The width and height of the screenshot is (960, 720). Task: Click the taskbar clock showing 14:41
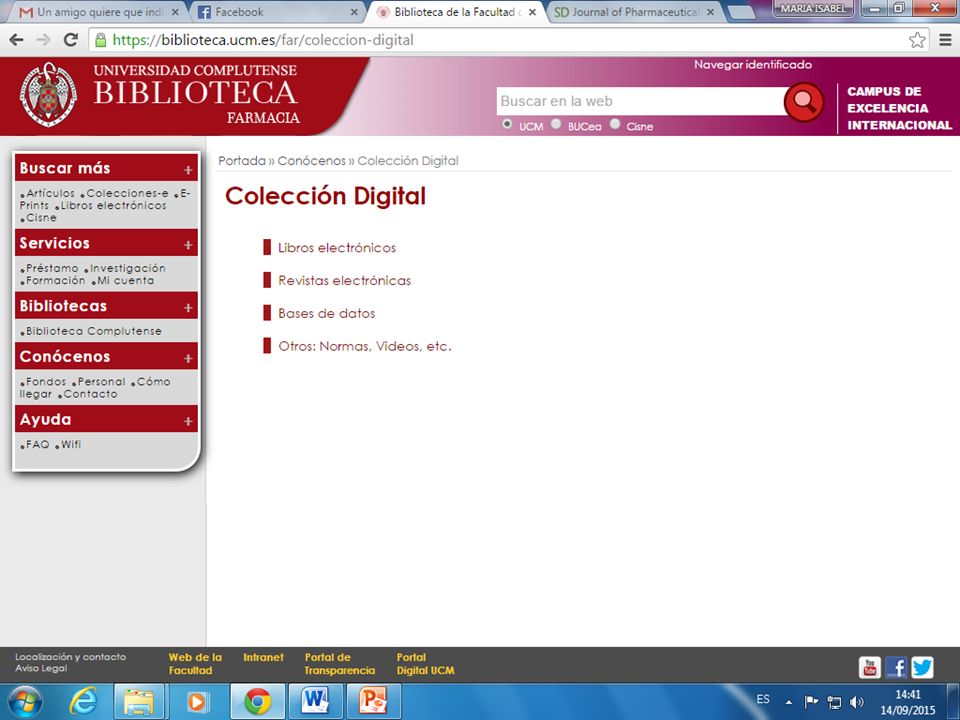point(908,702)
